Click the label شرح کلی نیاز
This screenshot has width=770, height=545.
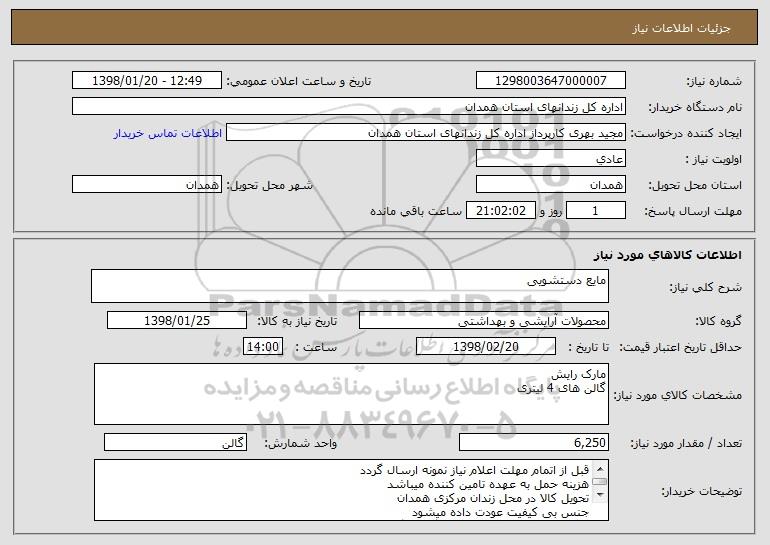[x=706, y=287]
